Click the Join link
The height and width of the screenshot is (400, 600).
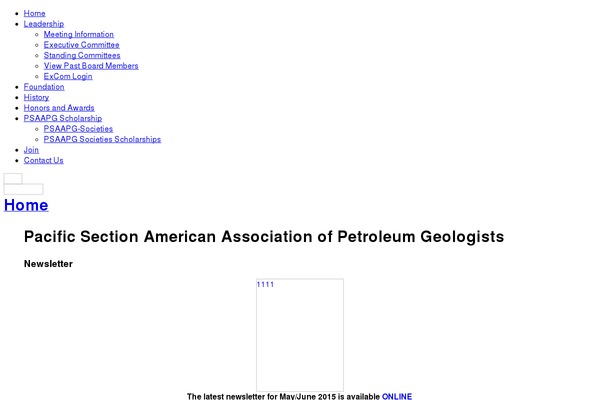[x=31, y=150]
